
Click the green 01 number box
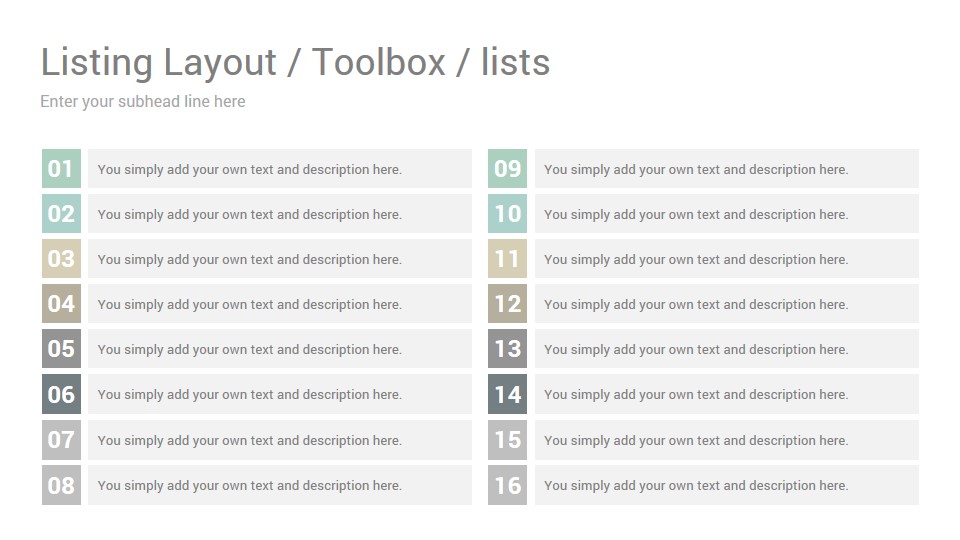pyautogui.click(x=61, y=168)
